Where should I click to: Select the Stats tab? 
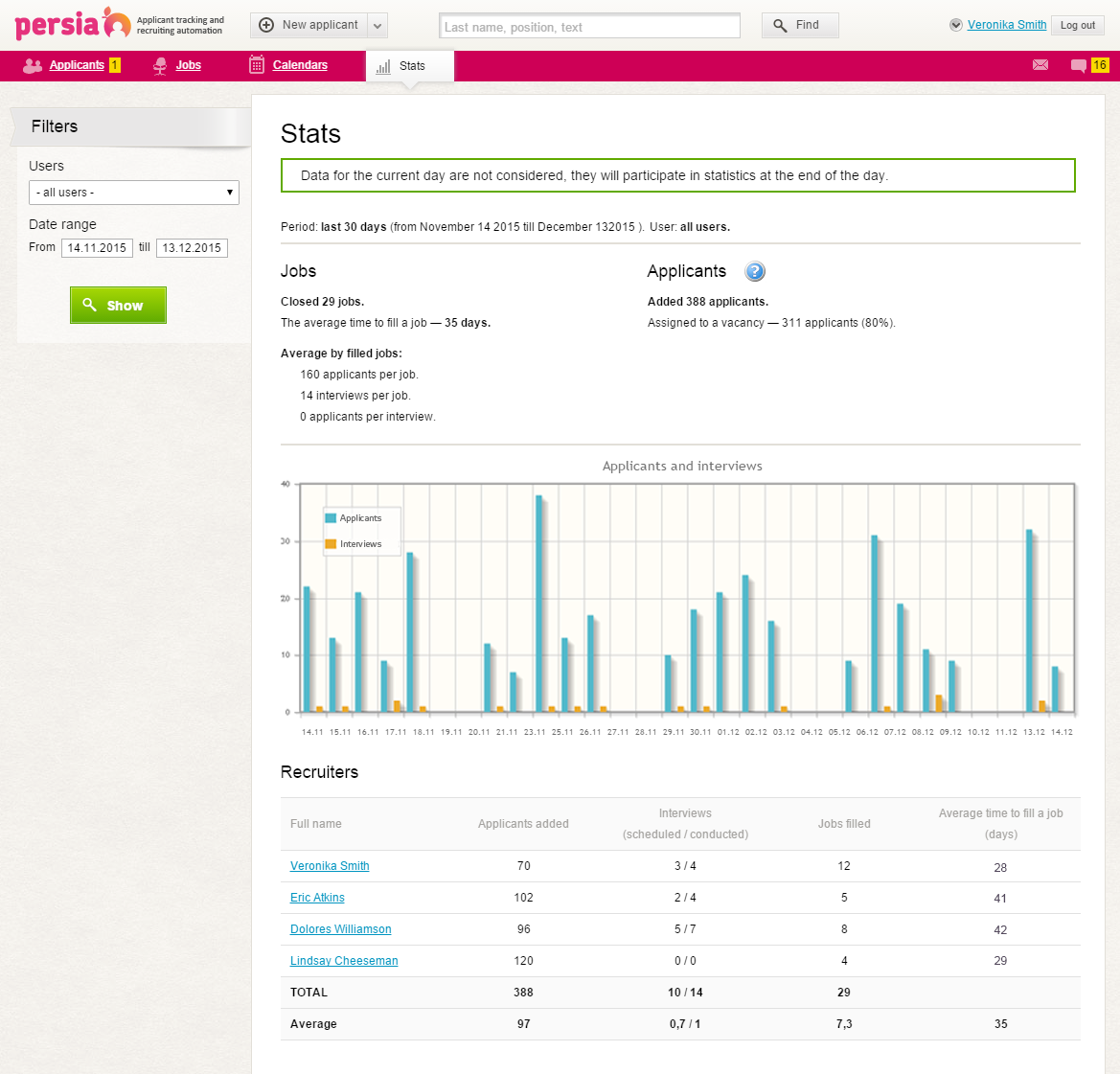click(x=410, y=66)
